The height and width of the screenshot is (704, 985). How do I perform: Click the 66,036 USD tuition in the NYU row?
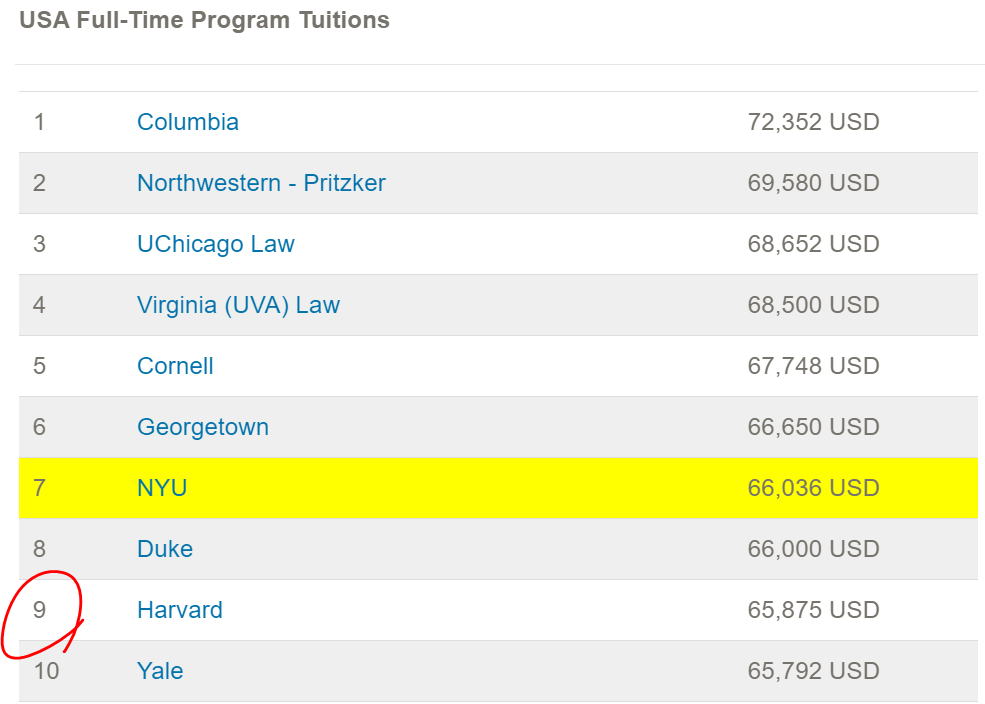click(x=813, y=488)
